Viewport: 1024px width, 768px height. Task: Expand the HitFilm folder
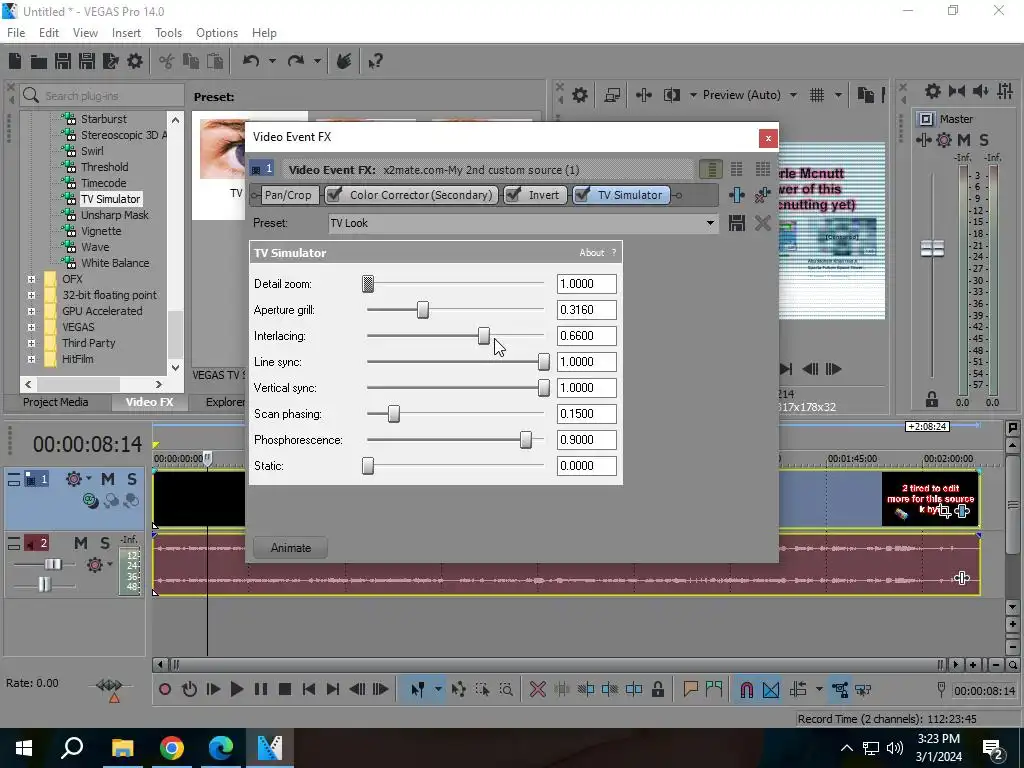31,359
